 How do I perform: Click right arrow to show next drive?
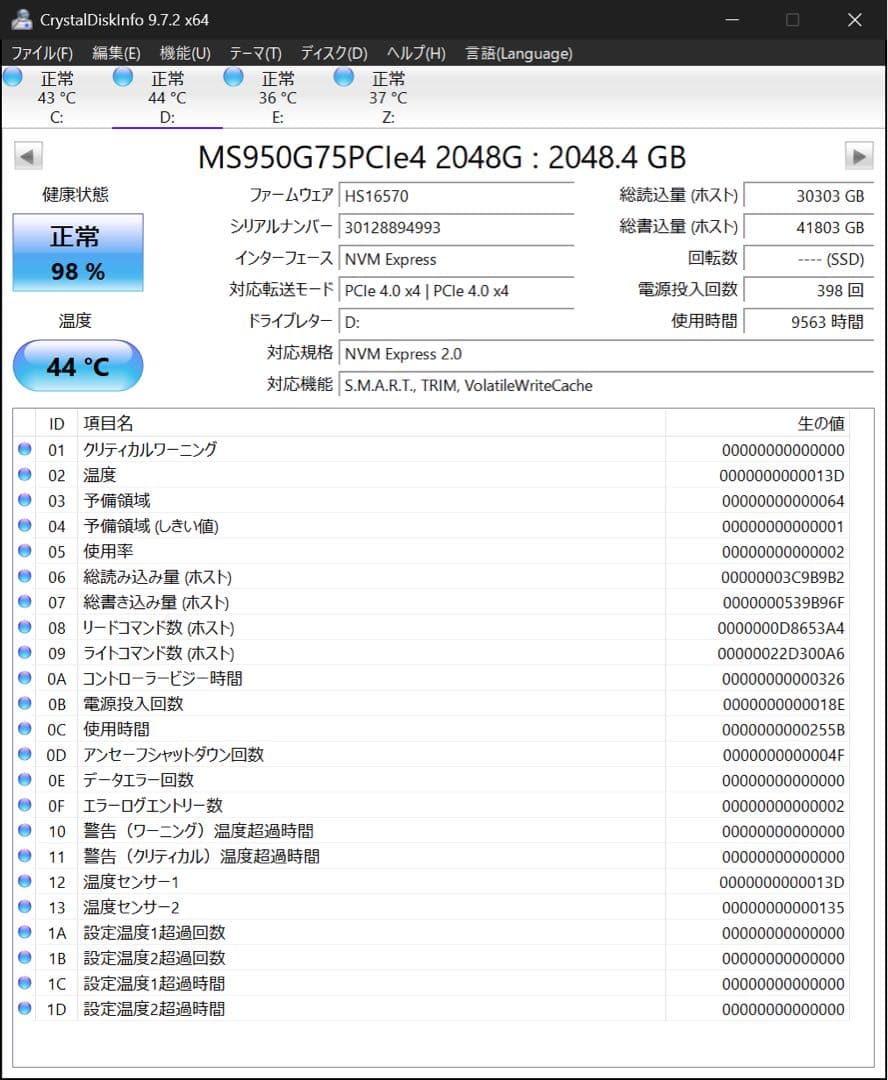[860, 156]
